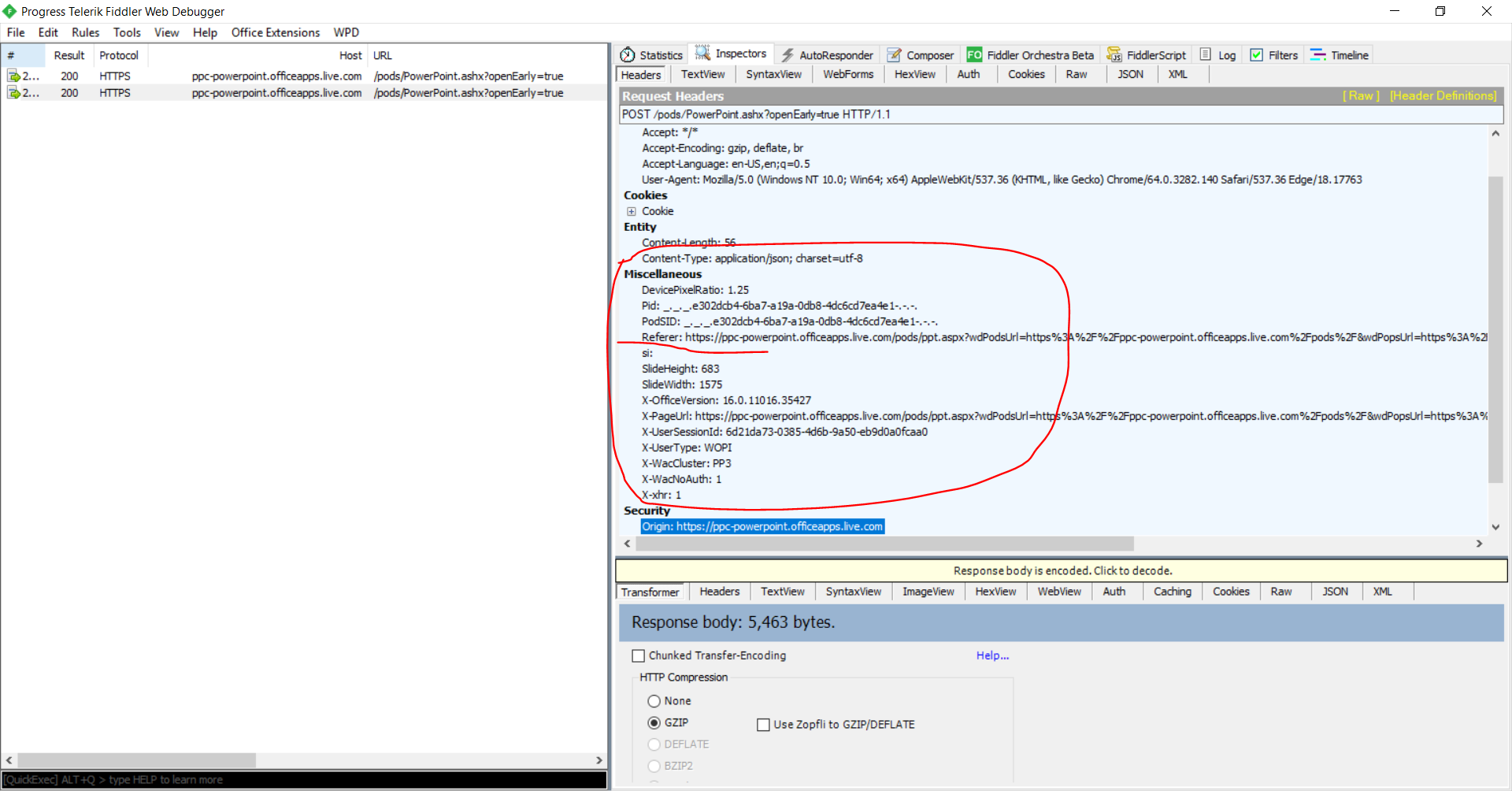Click right arrow of session list scrollbar
The height and width of the screenshot is (791, 1512).
(x=599, y=760)
